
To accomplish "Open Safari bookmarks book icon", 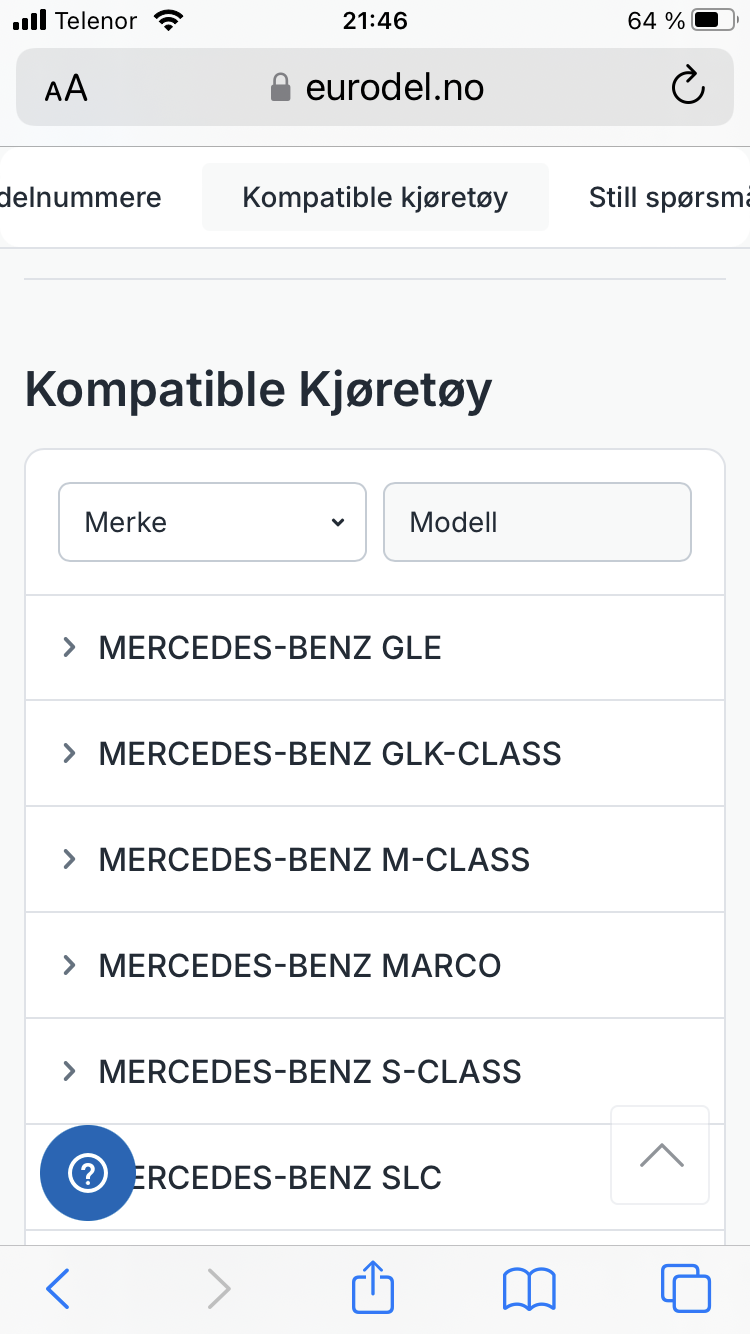I will click(x=529, y=1288).
